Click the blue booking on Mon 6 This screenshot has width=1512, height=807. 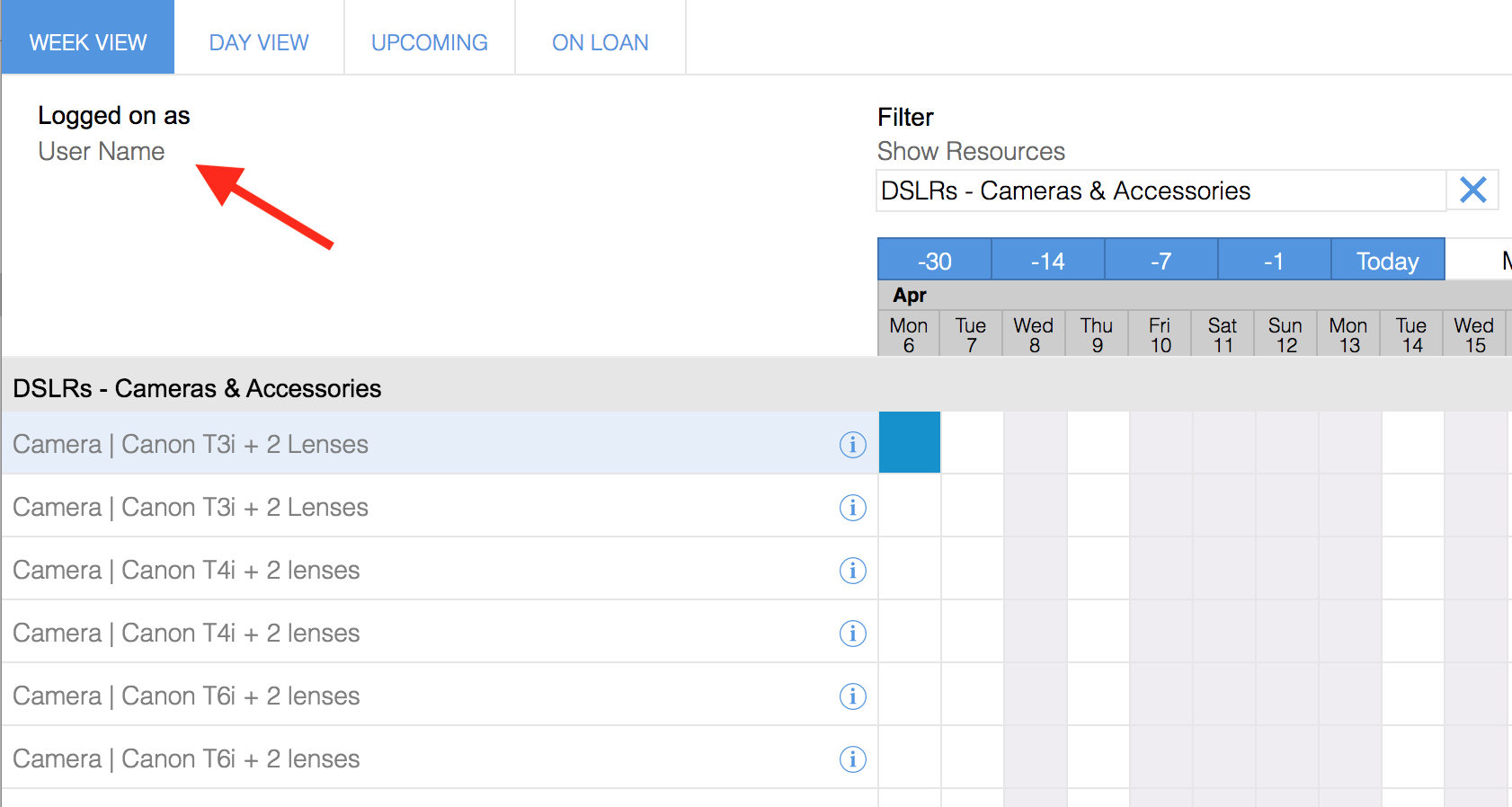tap(910, 442)
